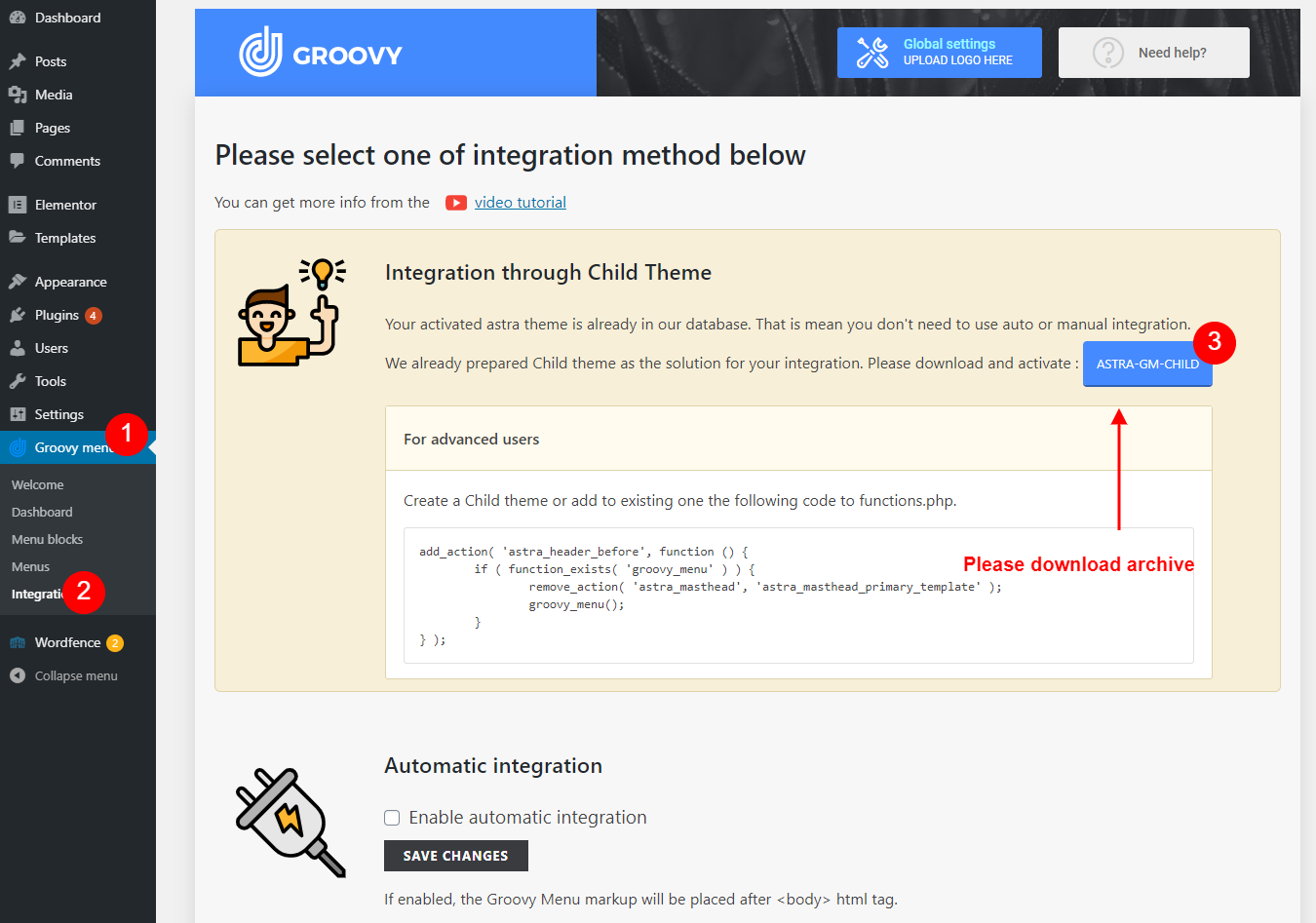Open Users menu item label
This screenshot has height=923, width=1316.
pos(52,348)
